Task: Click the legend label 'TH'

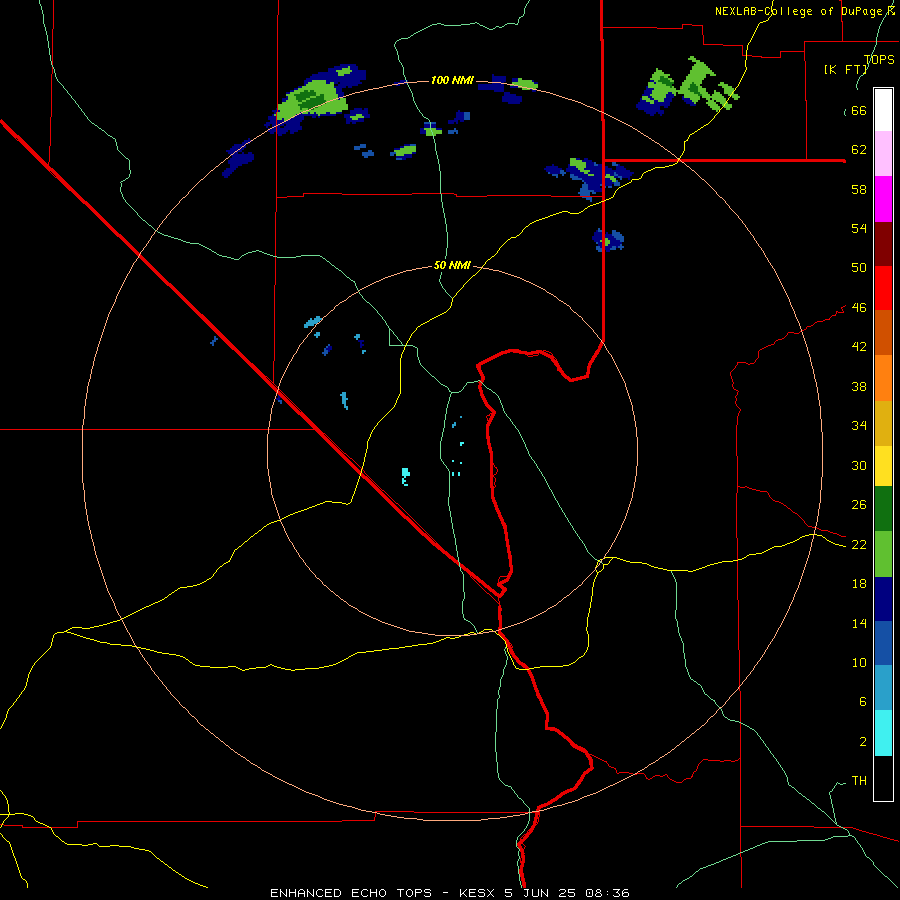Action: click(x=859, y=781)
